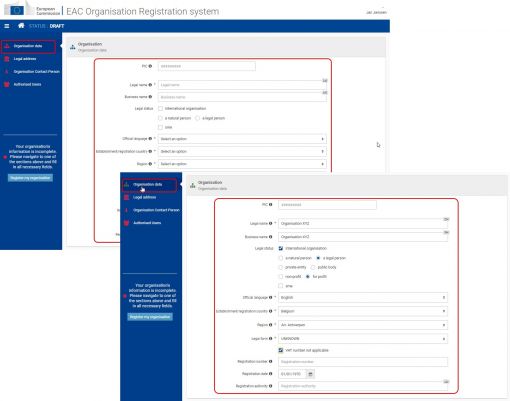Image resolution: width=510 pixels, height=401 pixels.
Task: Click the info icon beside Legal form
Action: pos(271,338)
